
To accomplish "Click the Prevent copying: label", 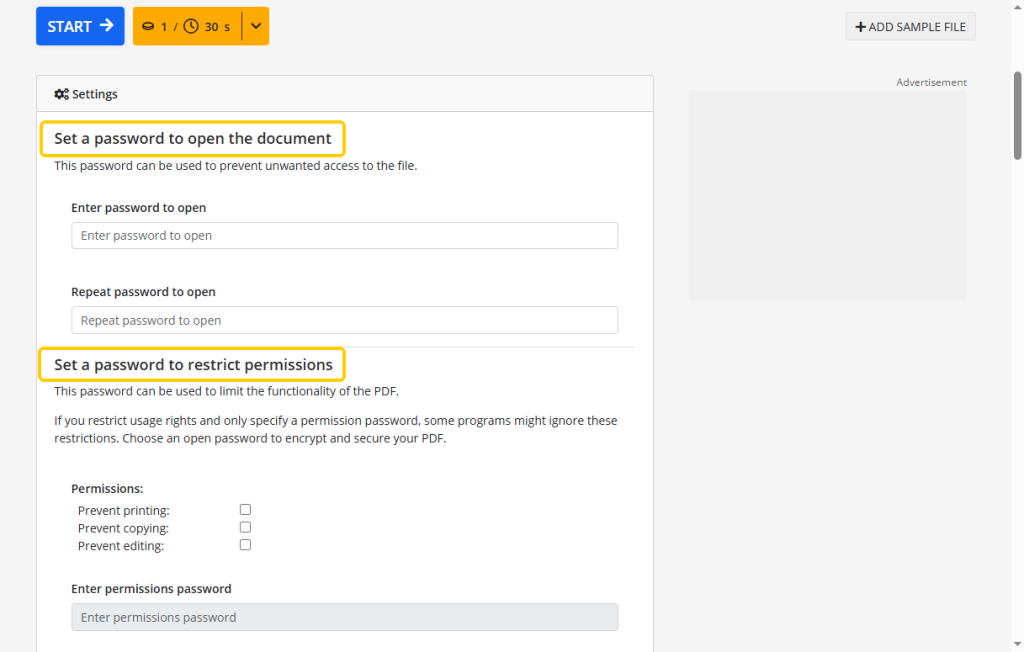I will [x=123, y=528].
